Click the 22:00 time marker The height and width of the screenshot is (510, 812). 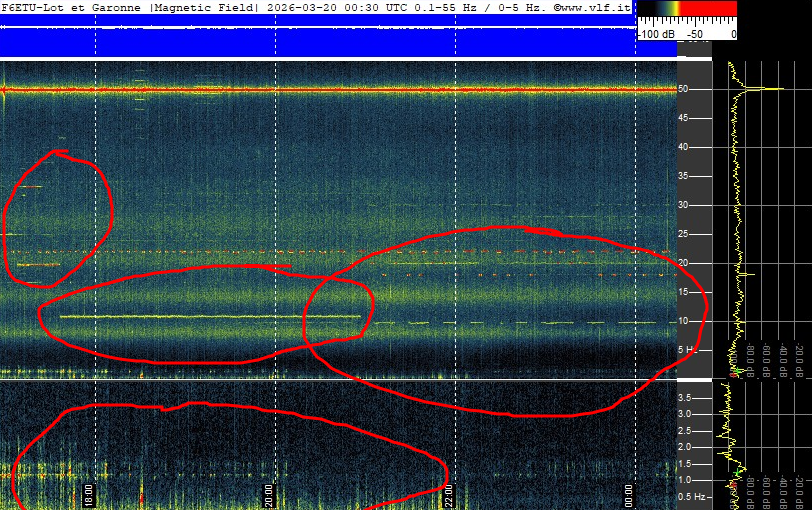[x=449, y=494]
